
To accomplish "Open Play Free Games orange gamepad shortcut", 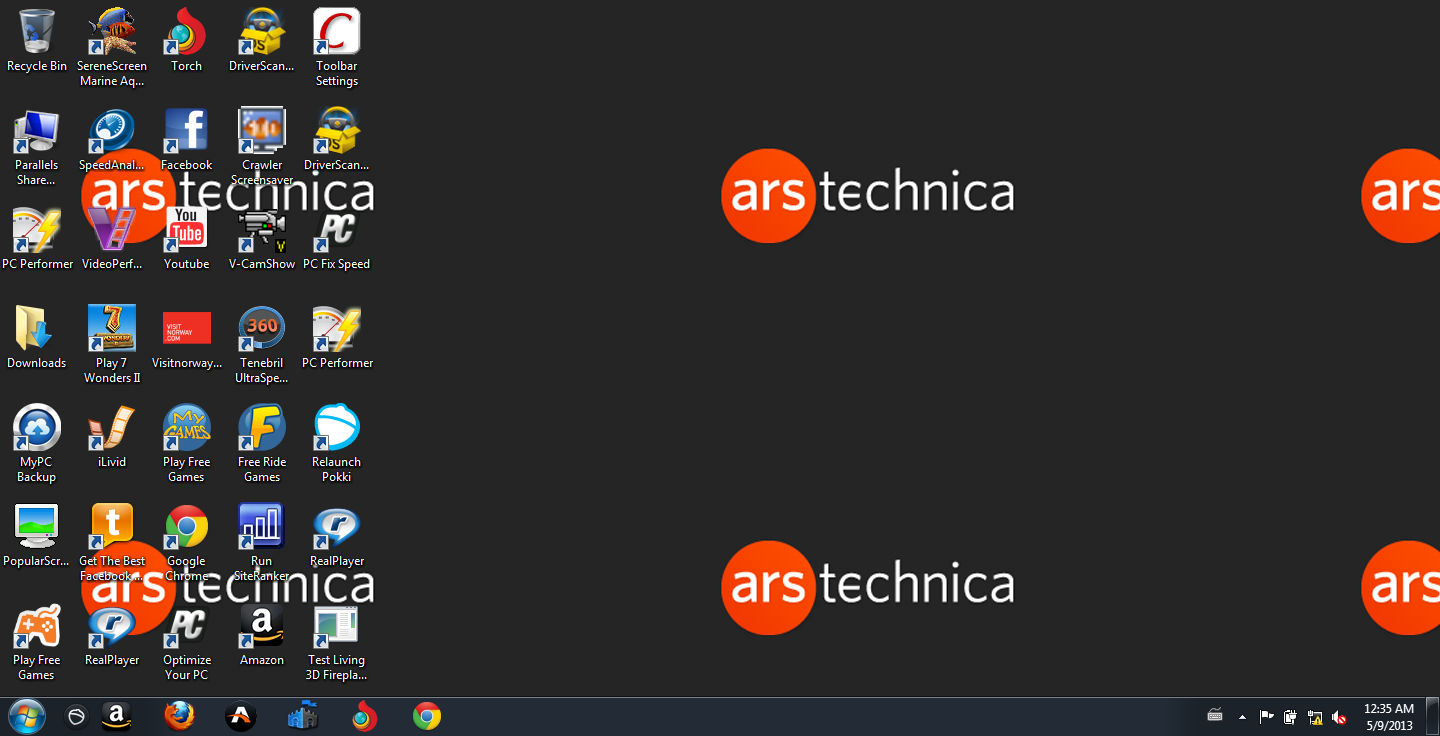I will click(x=37, y=642).
